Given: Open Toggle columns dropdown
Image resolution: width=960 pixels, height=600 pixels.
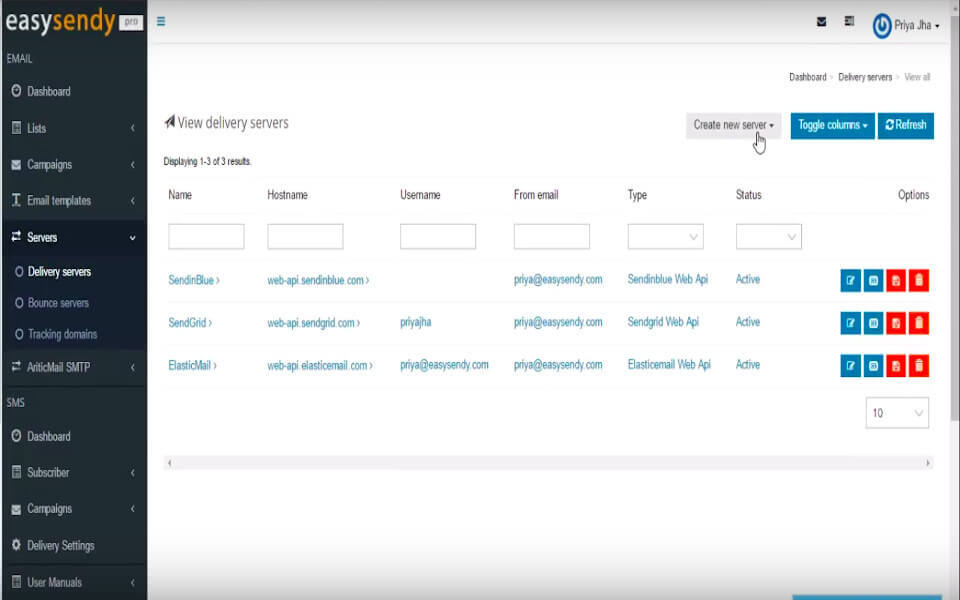Looking at the screenshot, I should tap(832, 126).
